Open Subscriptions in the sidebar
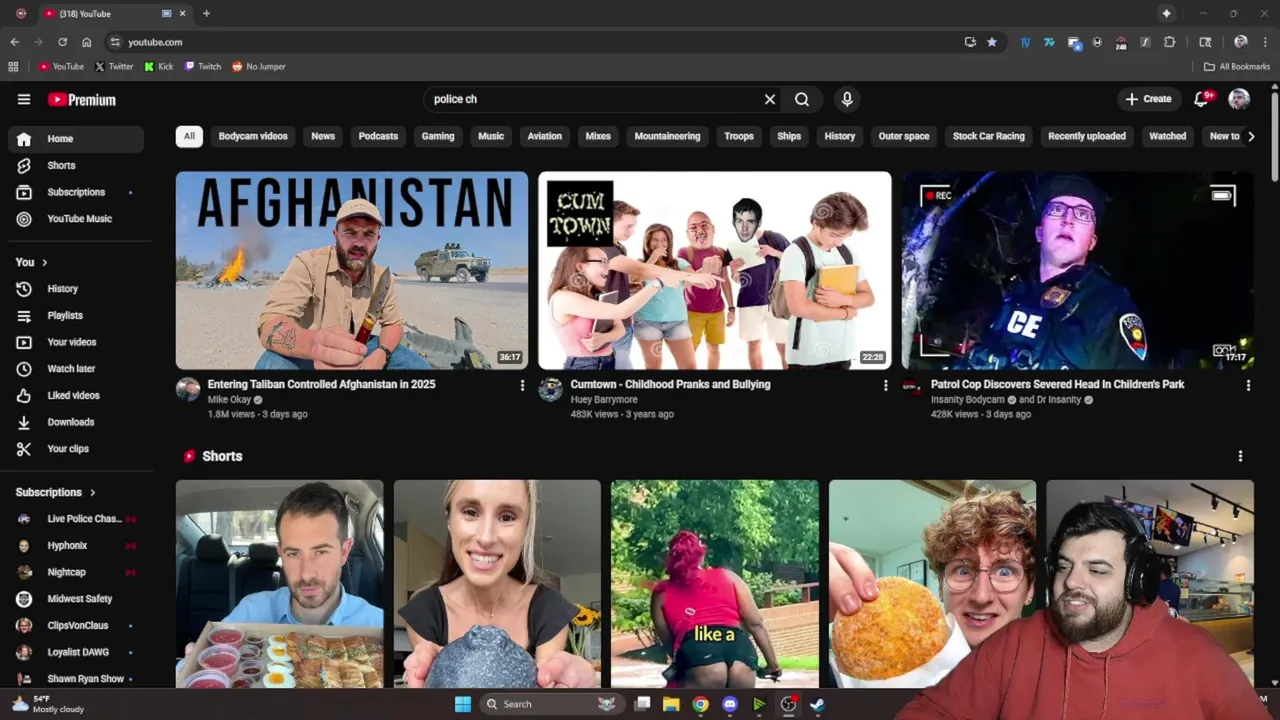 click(76, 192)
